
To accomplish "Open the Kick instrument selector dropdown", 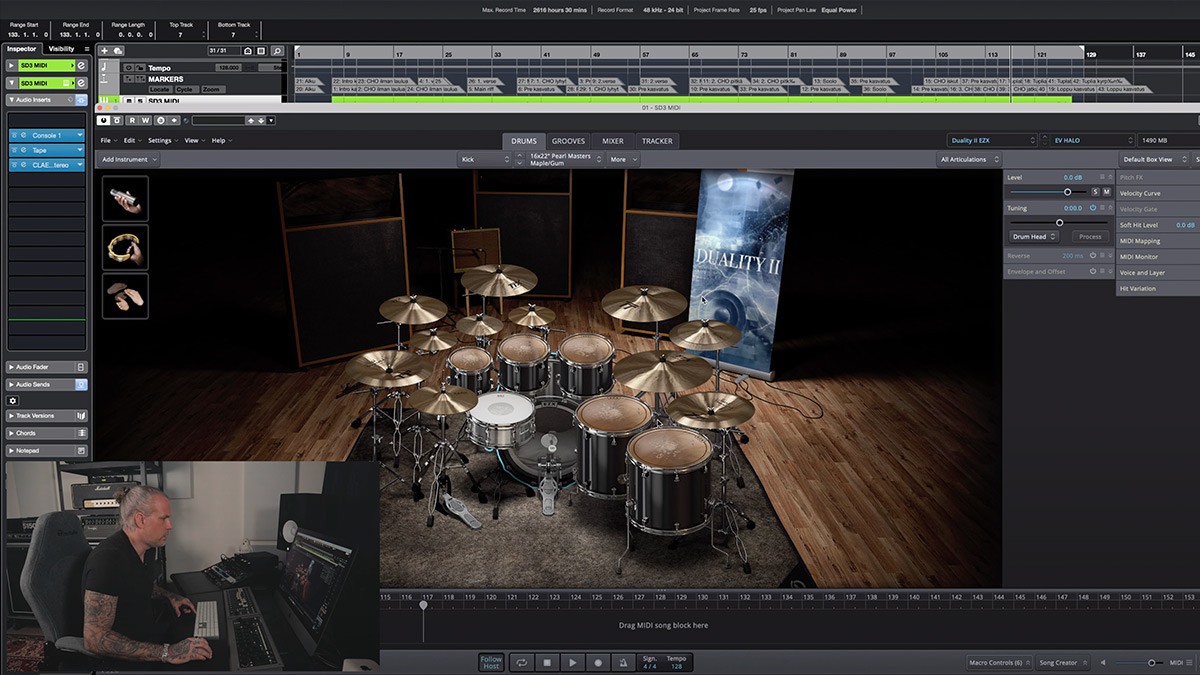I will (486, 159).
